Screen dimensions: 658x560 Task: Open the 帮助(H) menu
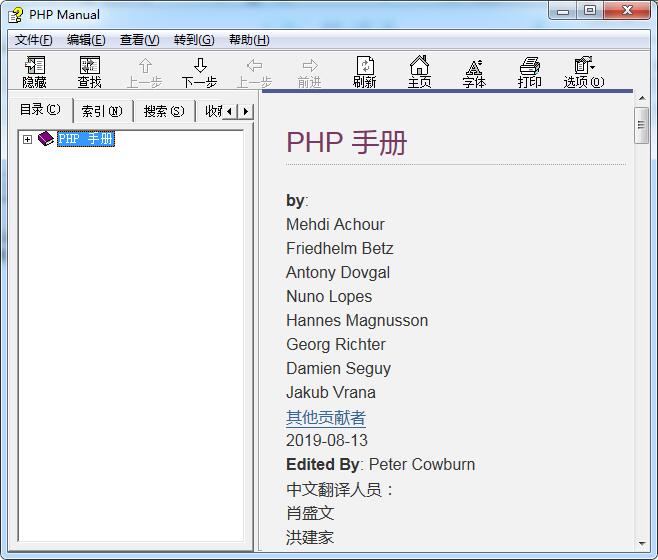pos(249,40)
